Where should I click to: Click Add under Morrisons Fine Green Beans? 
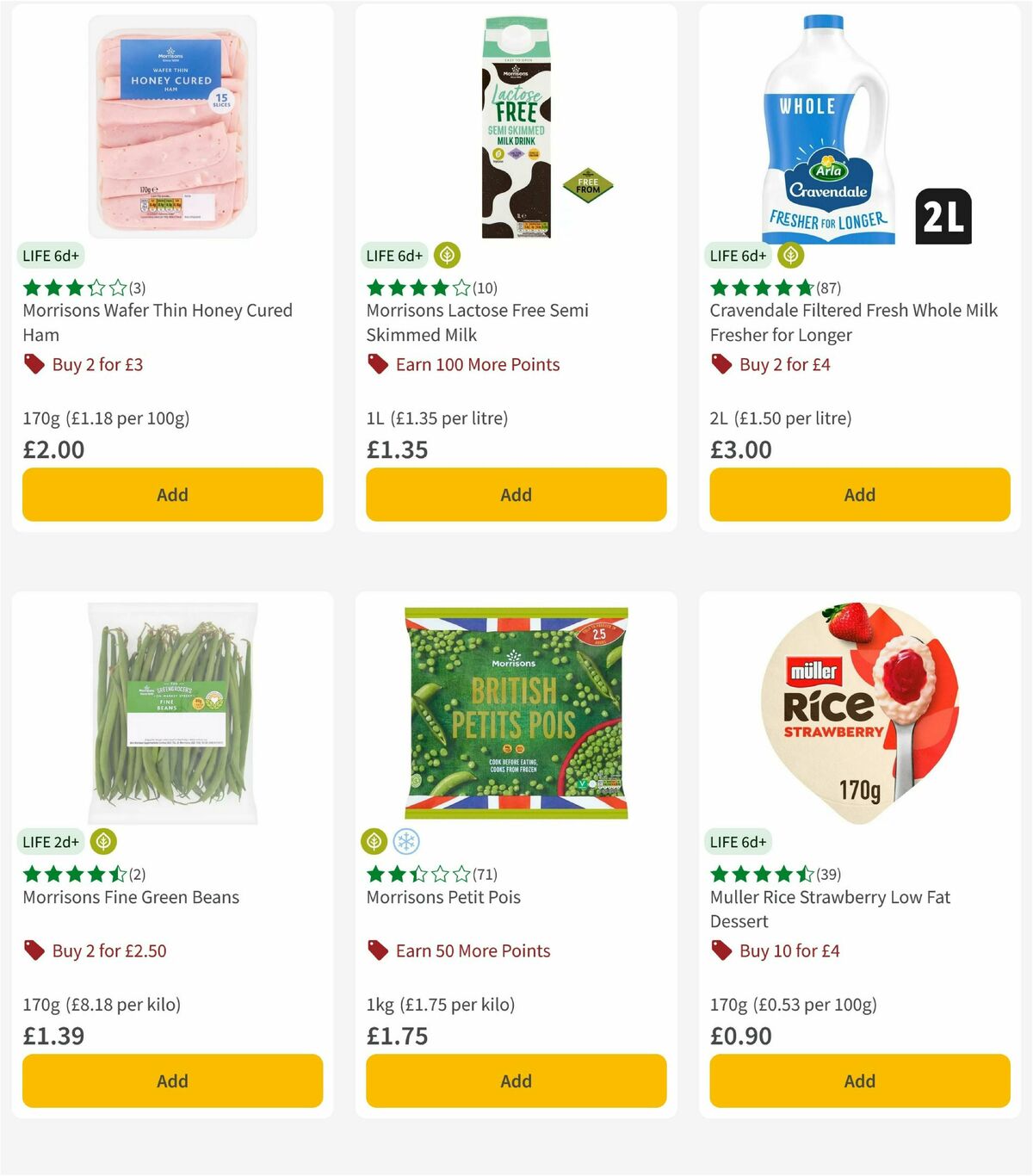coord(172,1080)
